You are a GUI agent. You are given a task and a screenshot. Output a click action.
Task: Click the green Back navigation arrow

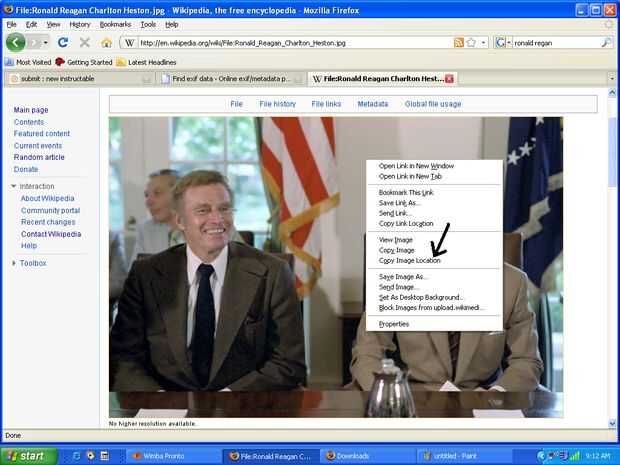[x=16, y=42]
